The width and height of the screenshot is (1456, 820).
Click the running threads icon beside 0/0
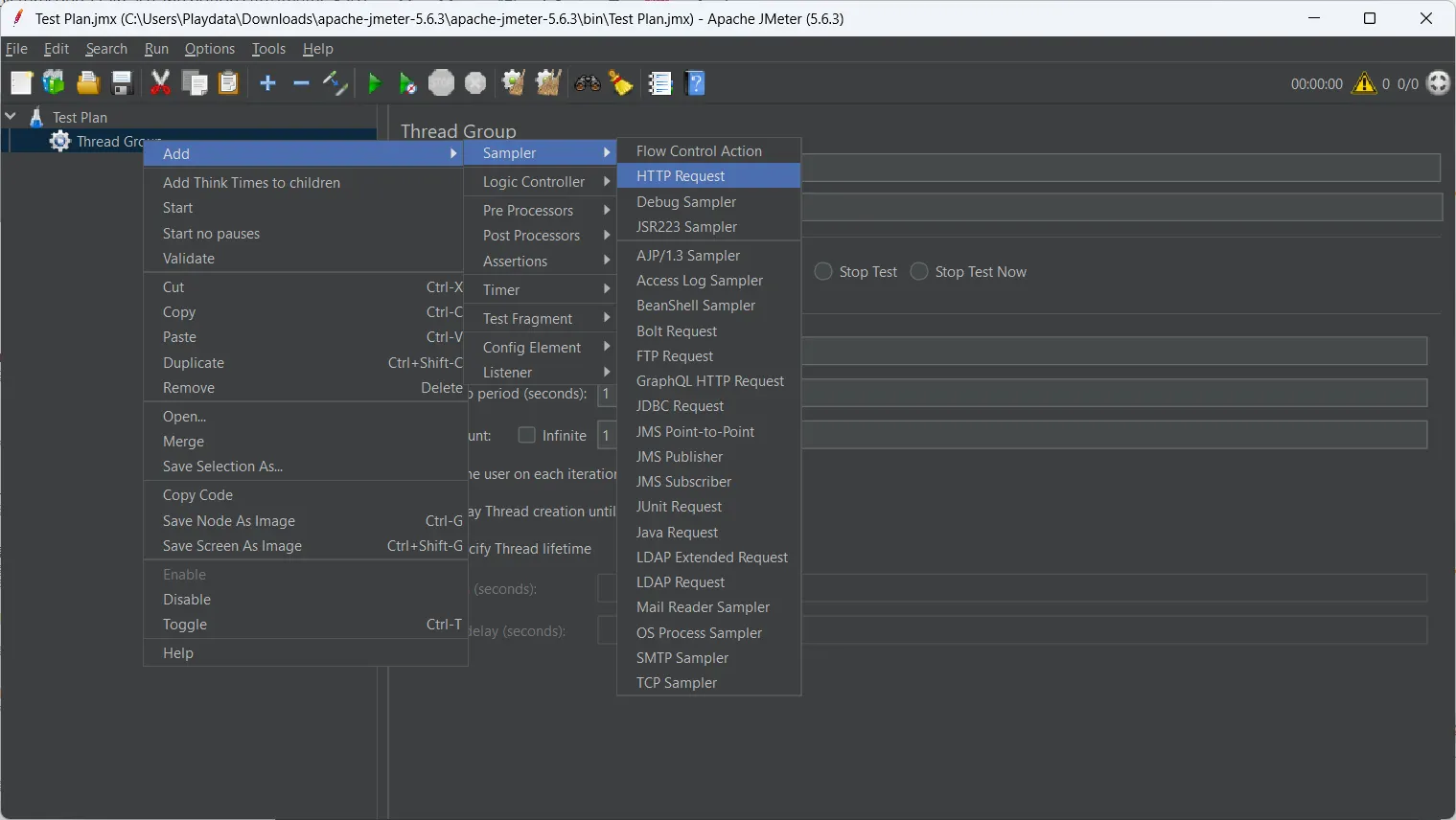click(1439, 83)
